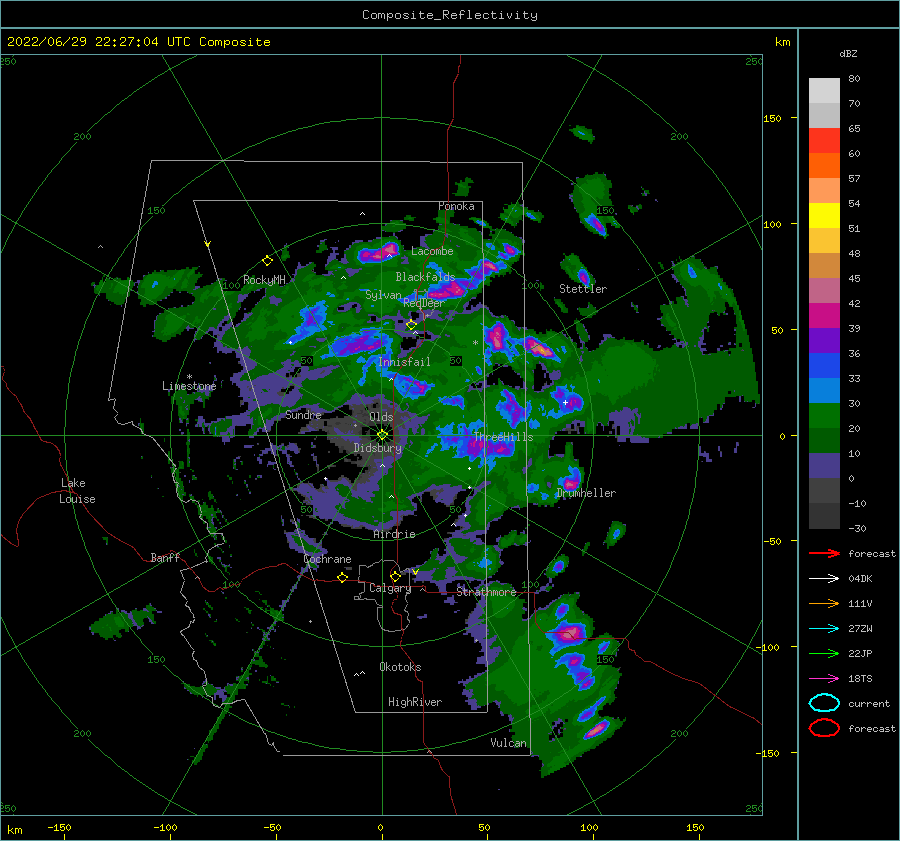Select the yellow radar-site diamond near Olds

pos(382,435)
